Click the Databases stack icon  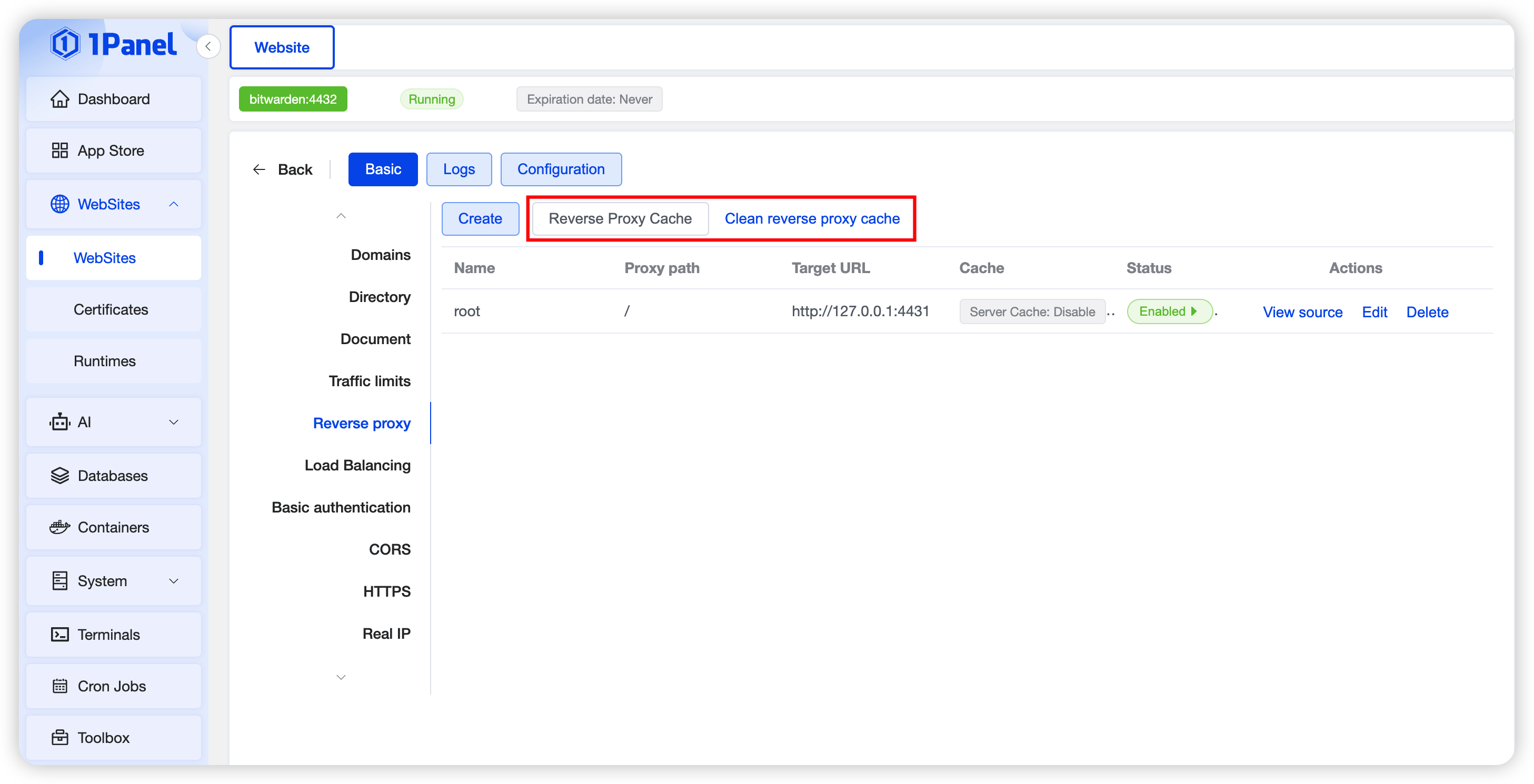[59, 476]
